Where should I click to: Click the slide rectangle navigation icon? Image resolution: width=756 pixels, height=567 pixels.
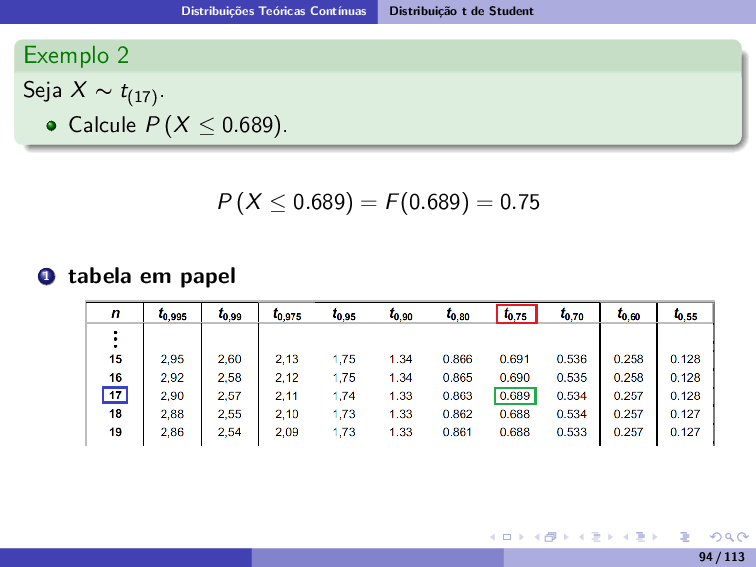[507, 537]
